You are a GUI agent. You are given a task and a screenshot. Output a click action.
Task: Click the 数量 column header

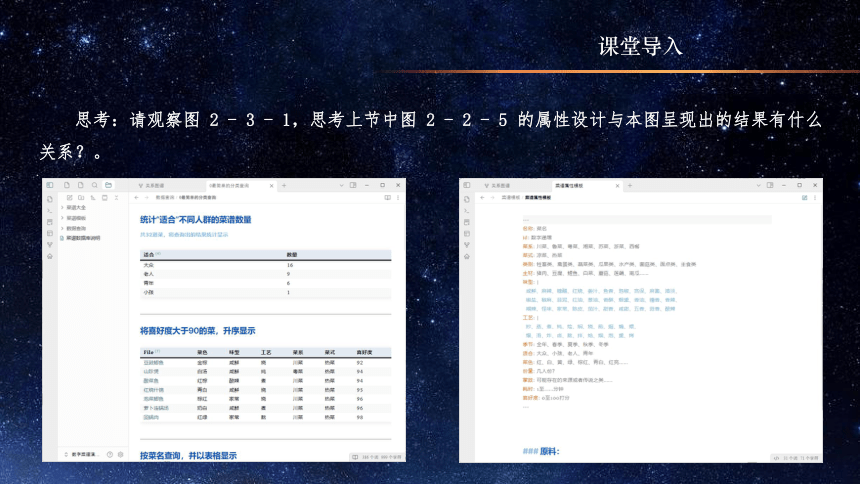coord(292,255)
